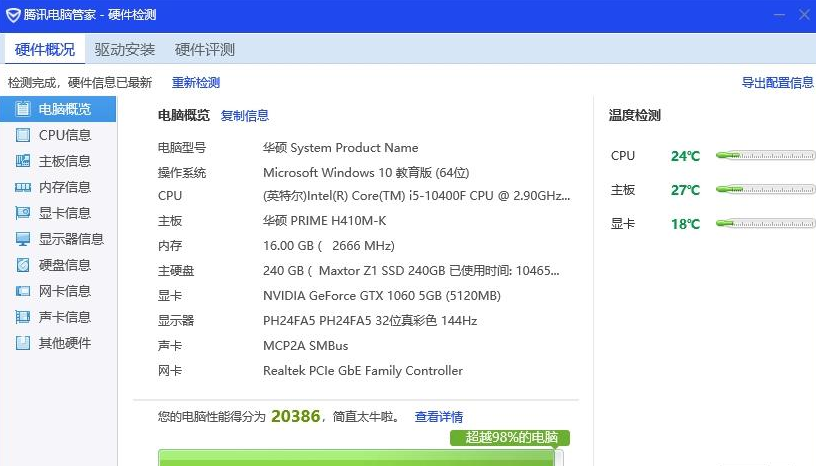Click the 重新检测 link

pyautogui.click(x=196, y=83)
